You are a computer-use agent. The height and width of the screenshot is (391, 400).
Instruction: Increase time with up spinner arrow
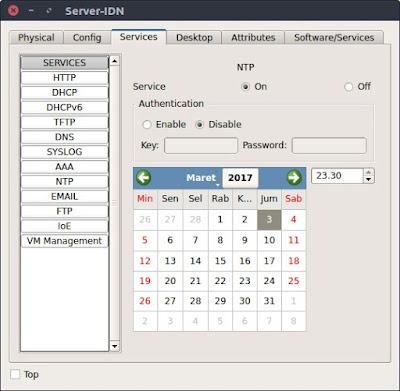coord(368,172)
